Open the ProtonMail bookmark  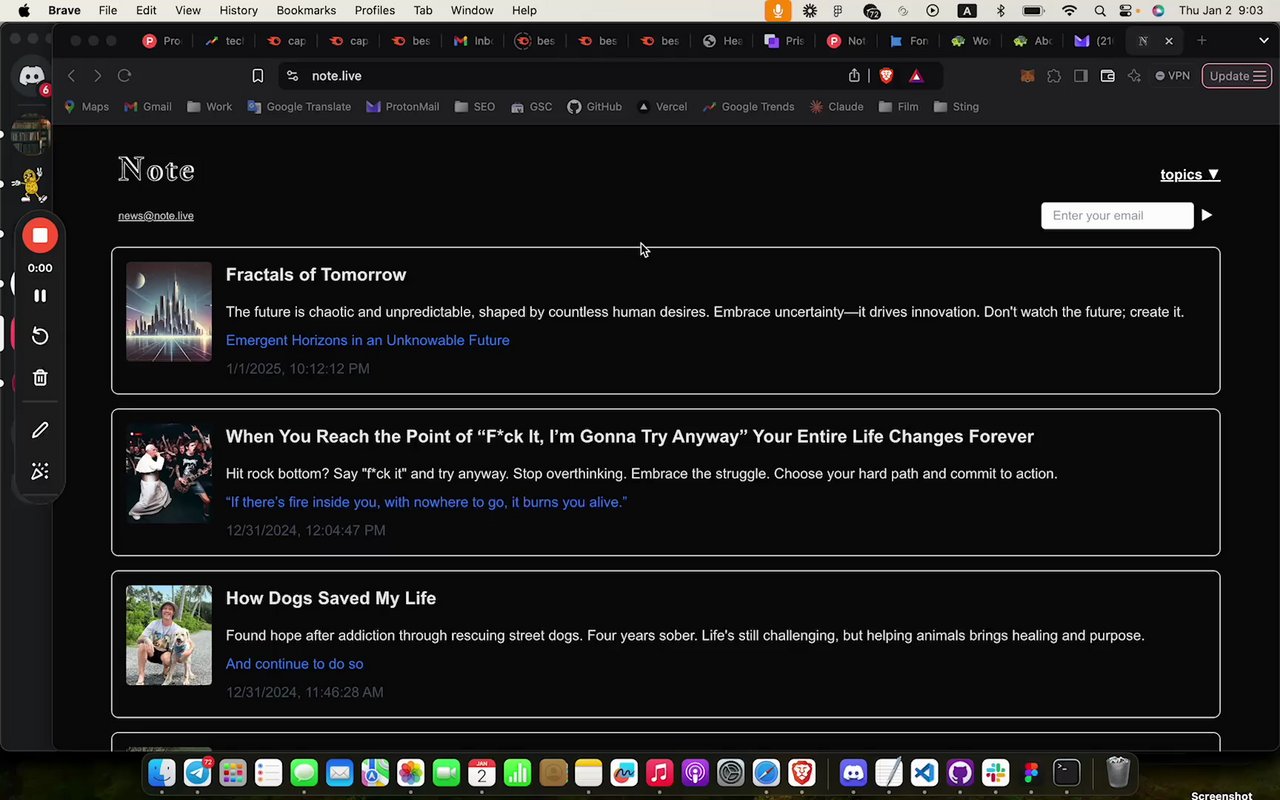tap(402, 107)
